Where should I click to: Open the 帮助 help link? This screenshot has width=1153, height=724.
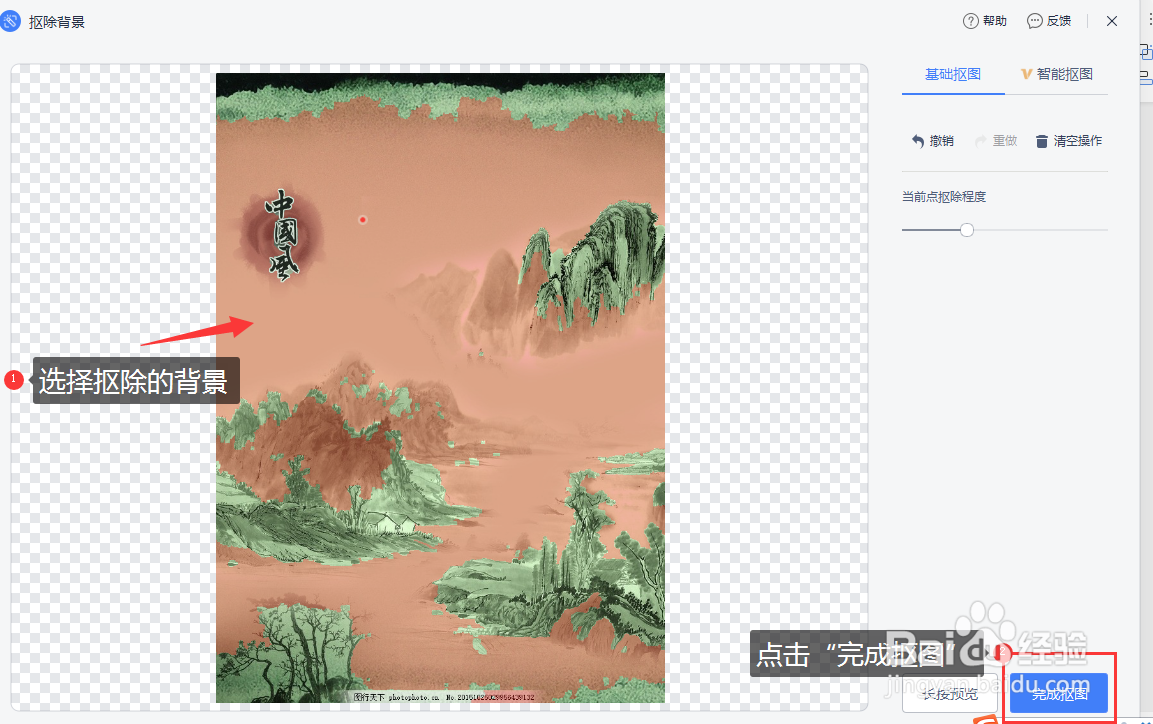[985, 21]
